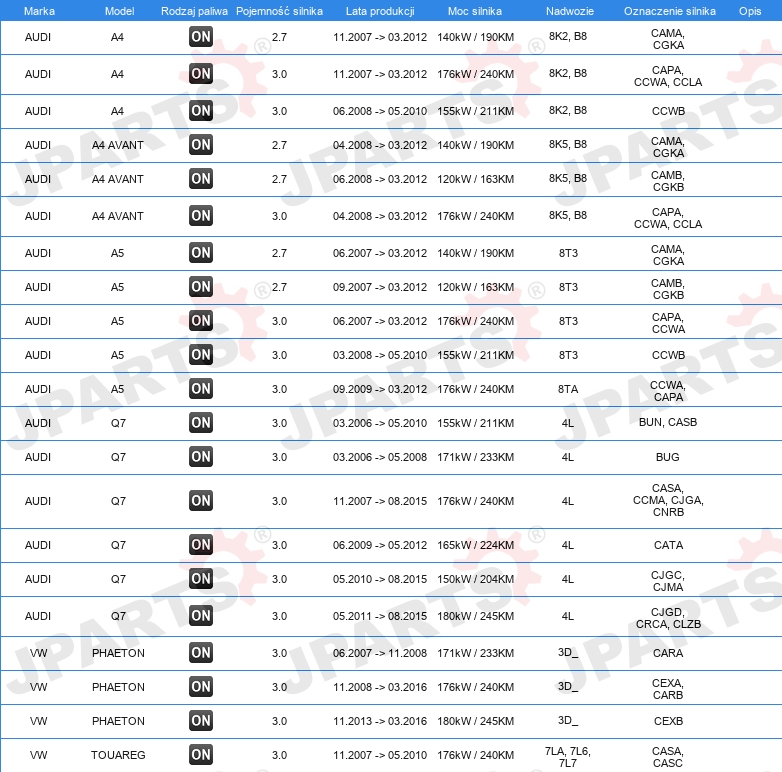Click ON icon in A4 AVANT 120kW row
Screen dimensions: 782x772
[201, 179]
